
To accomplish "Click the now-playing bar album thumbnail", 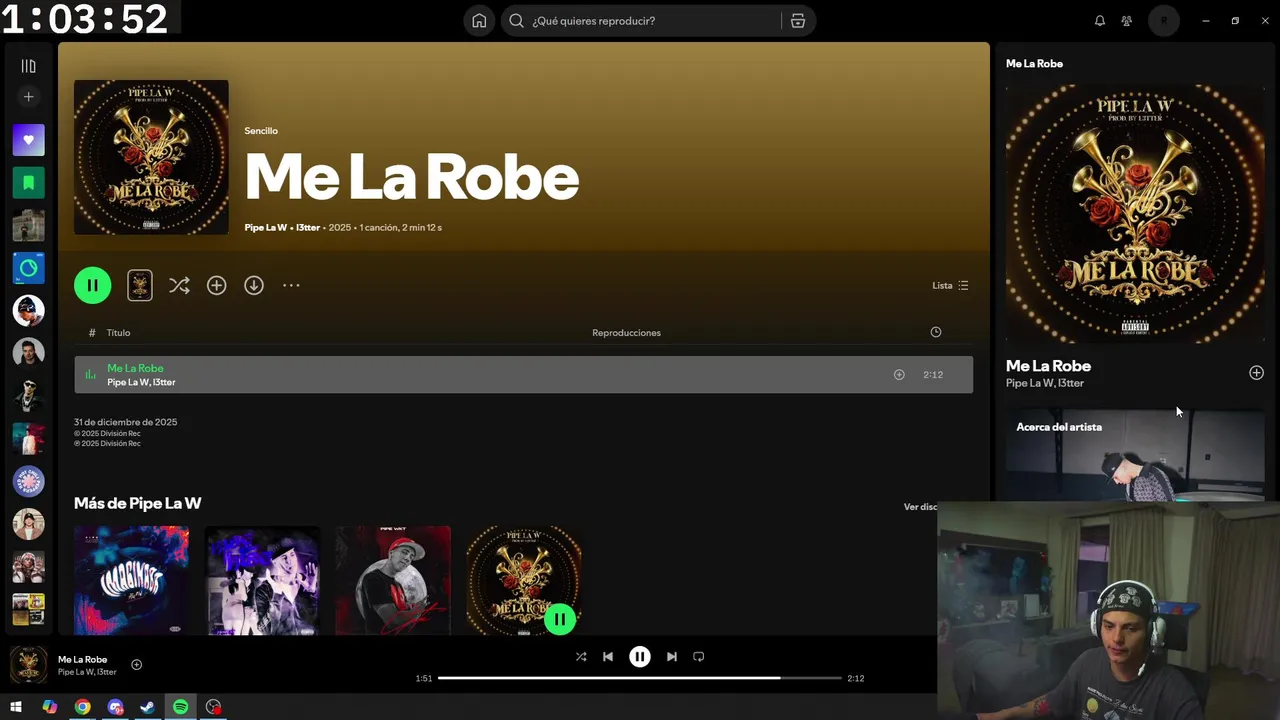I will [28, 665].
